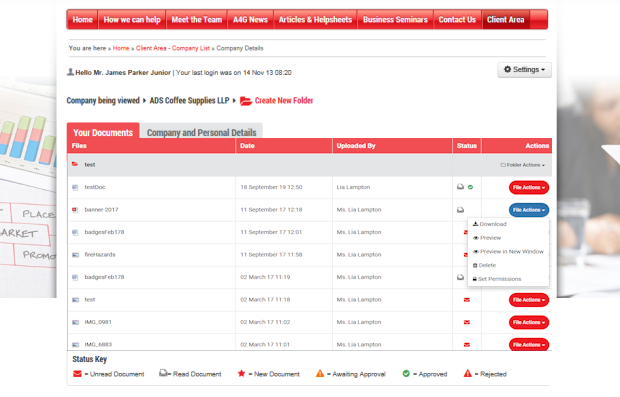
Task: Click the green approved icon on testDoc row
Action: pyautogui.click(x=471, y=187)
